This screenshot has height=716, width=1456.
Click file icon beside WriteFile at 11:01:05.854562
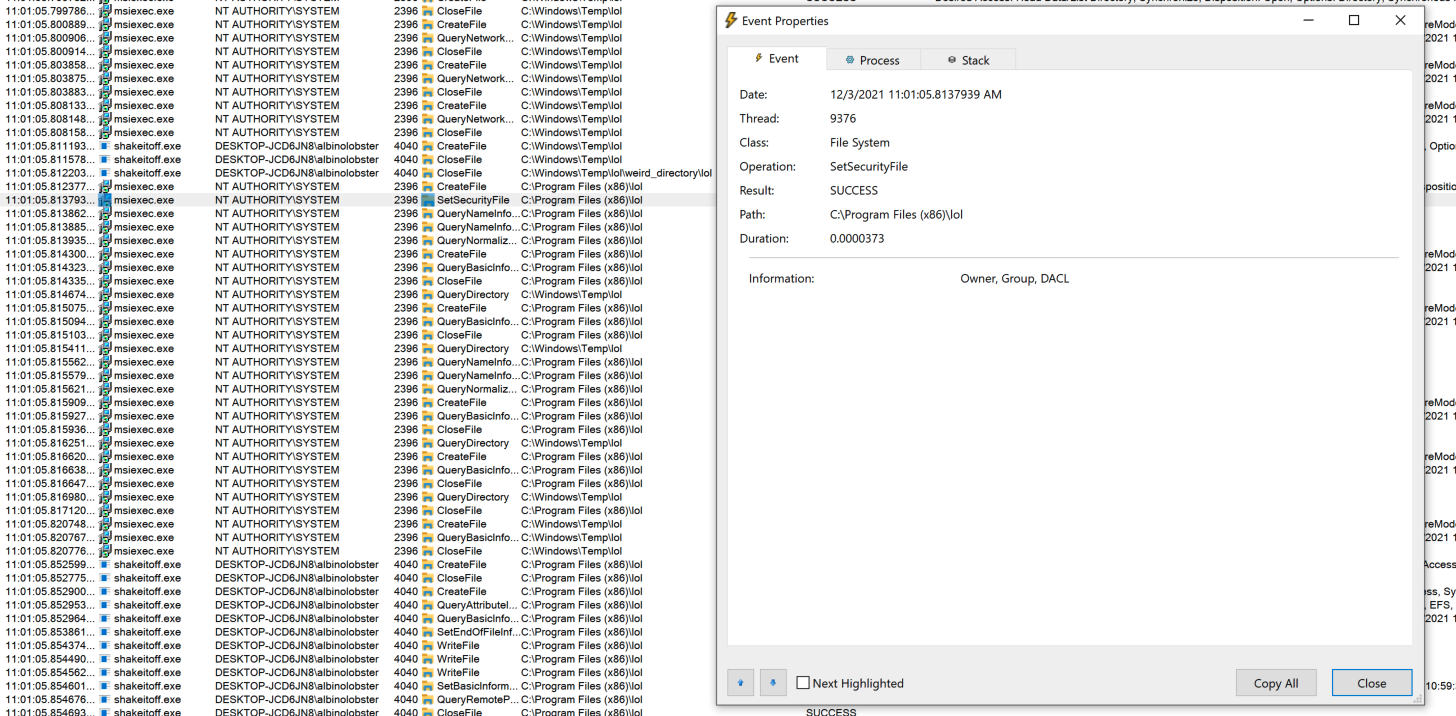click(x=428, y=673)
